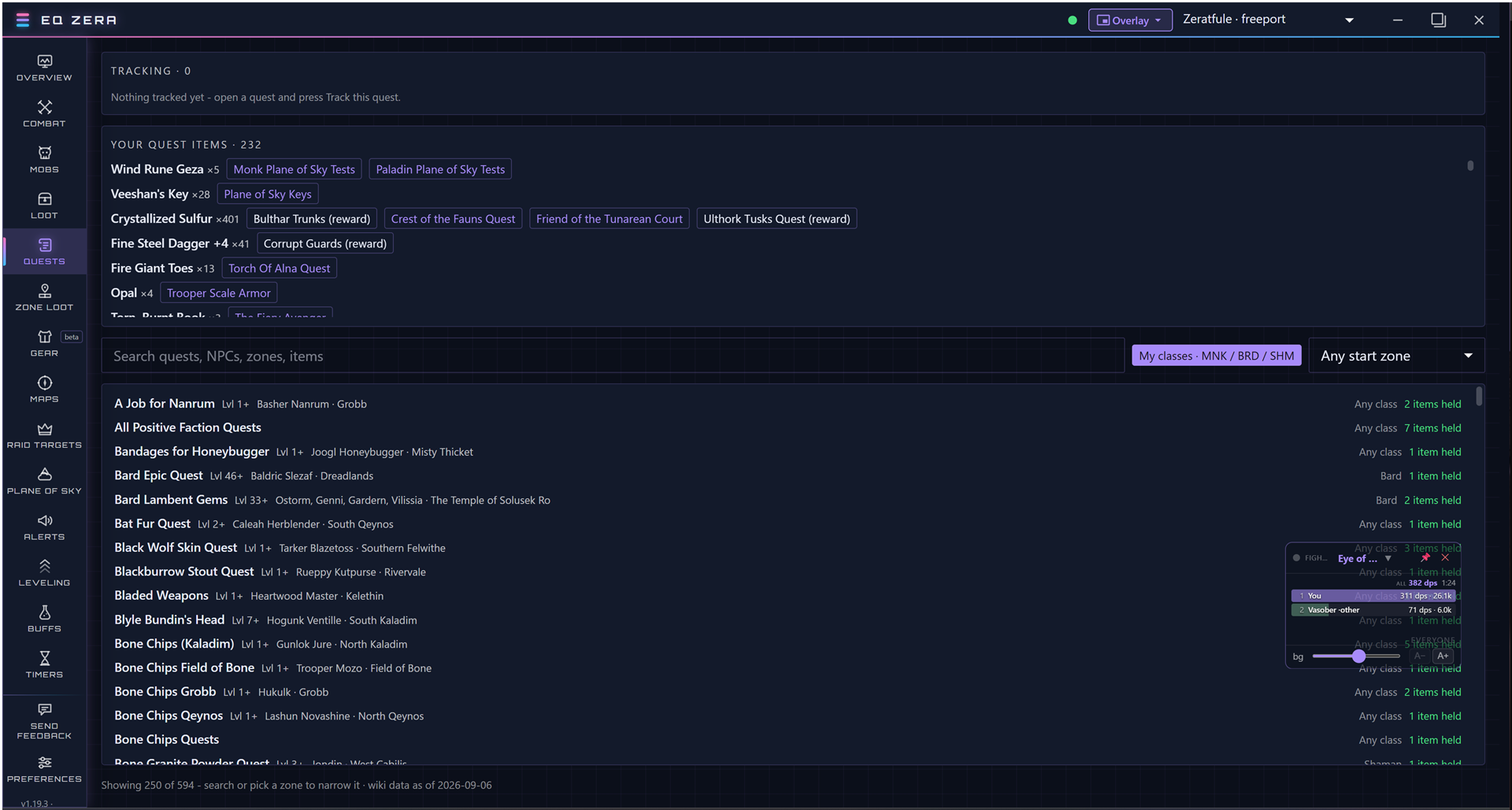Open the Loot section in the sidebar
1512x810 pixels.
[x=44, y=205]
